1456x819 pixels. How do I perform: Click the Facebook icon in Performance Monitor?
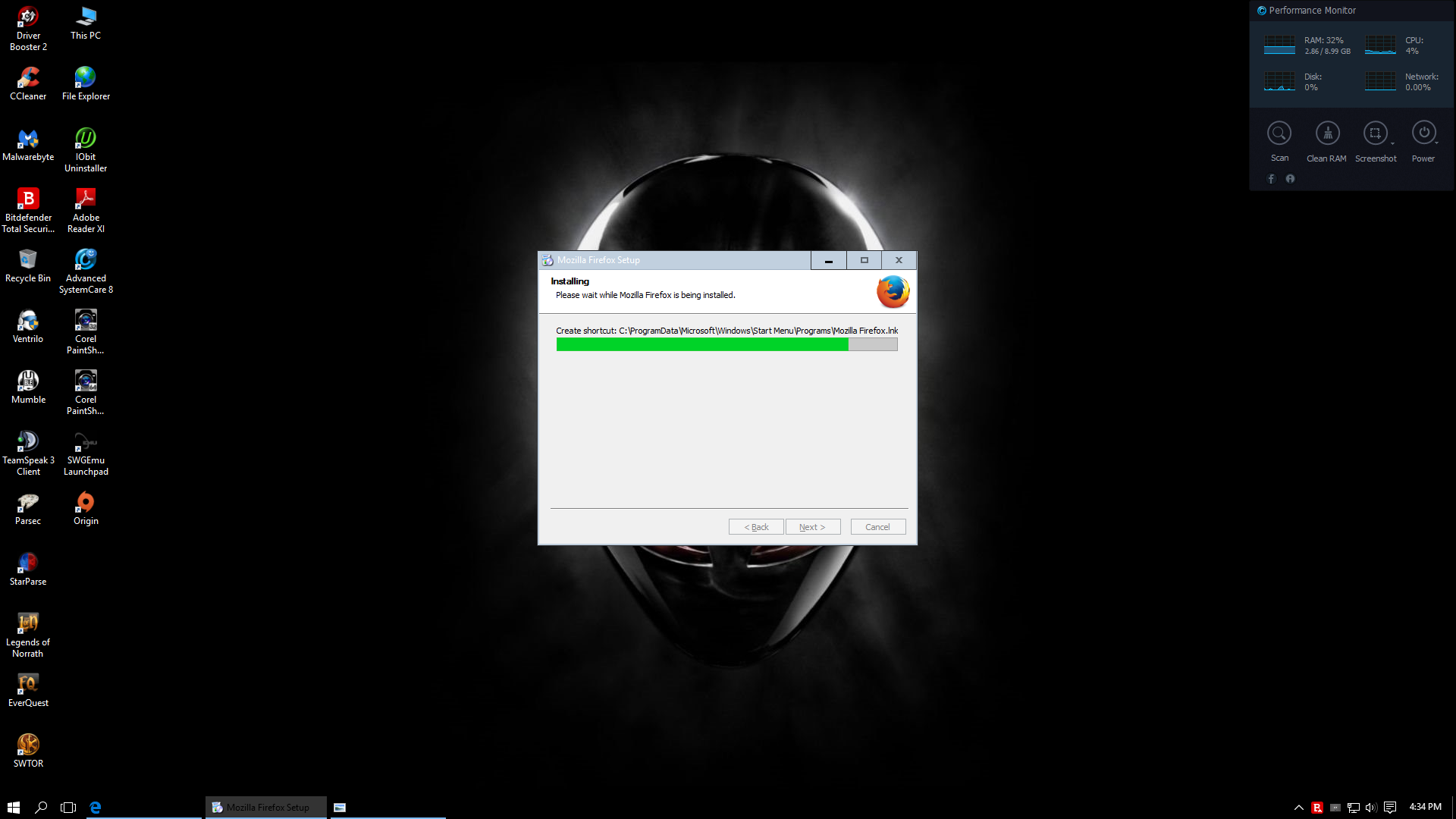pyautogui.click(x=1271, y=179)
